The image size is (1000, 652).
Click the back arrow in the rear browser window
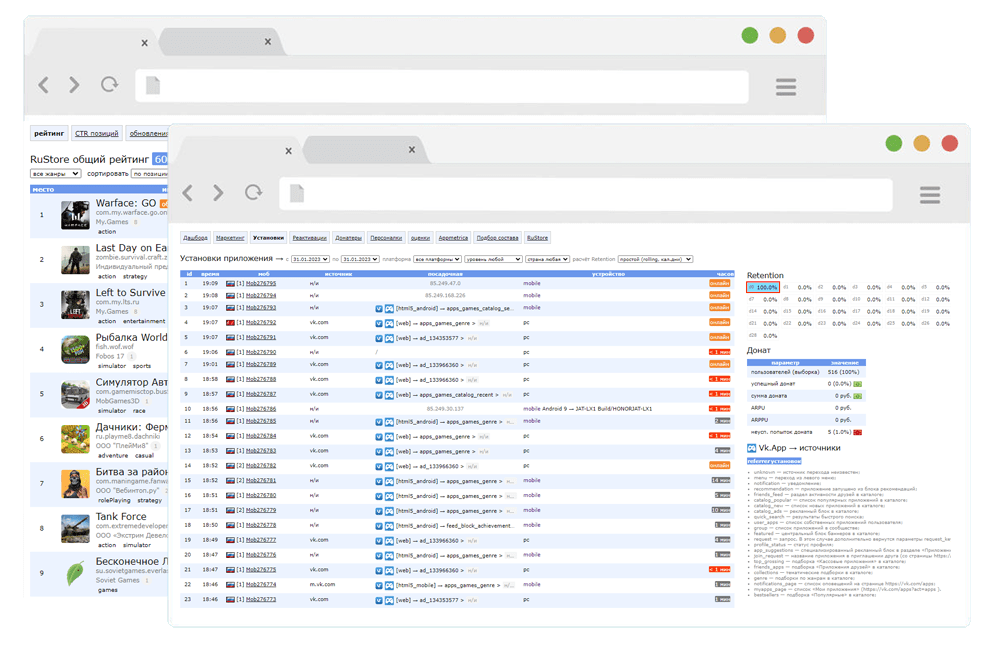tap(43, 85)
